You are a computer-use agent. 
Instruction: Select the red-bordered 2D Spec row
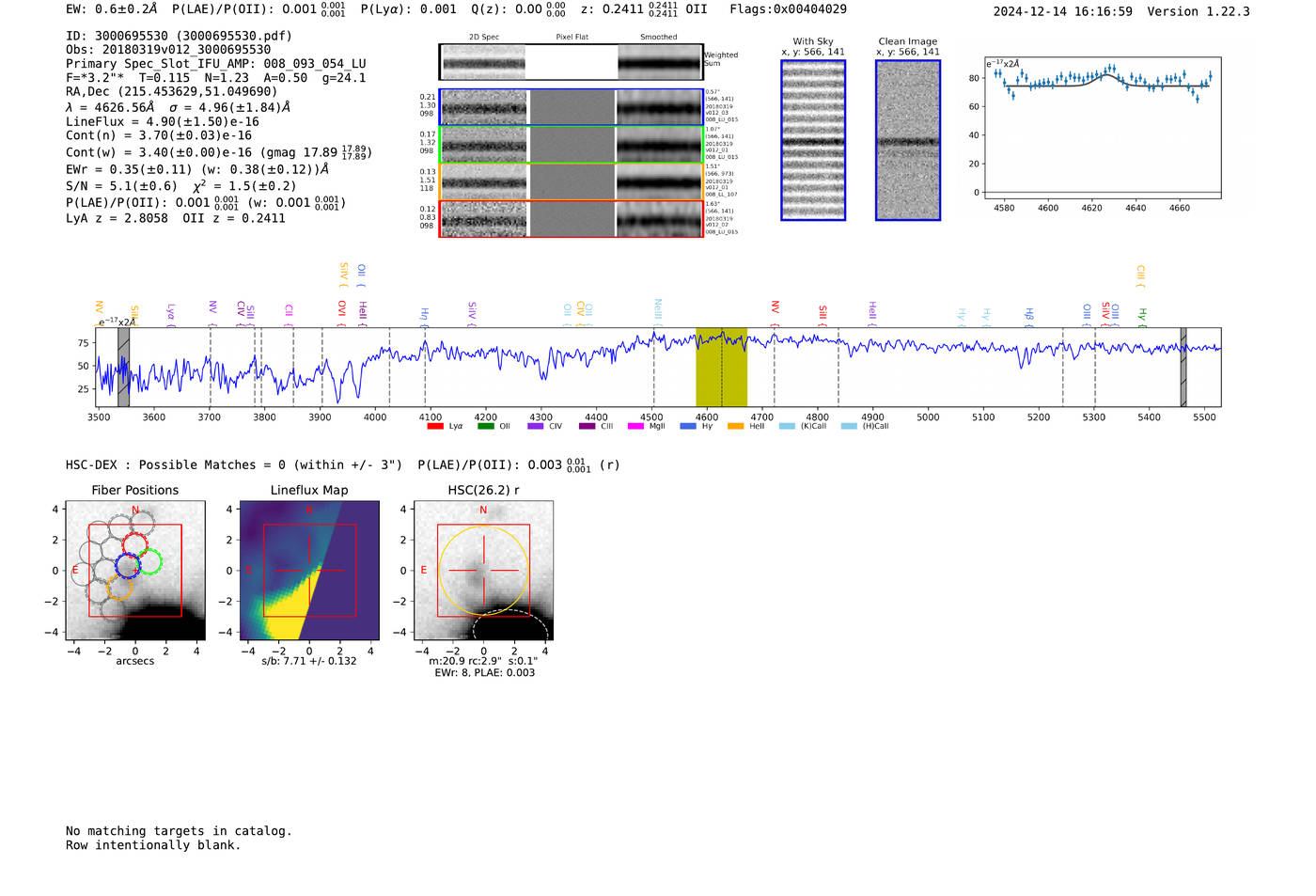click(x=484, y=219)
